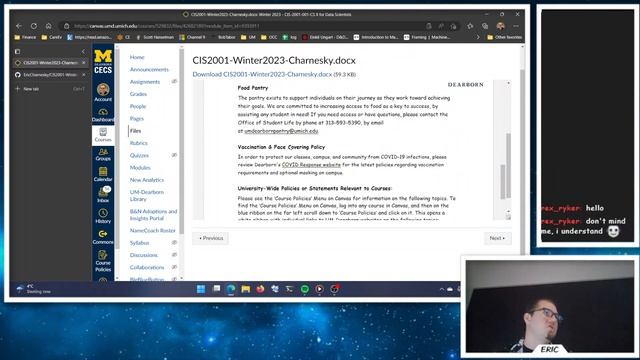The height and width of the screenshot is (360, 640).
Task: Open Scott Hanselman bookmark
Action: 155,37
